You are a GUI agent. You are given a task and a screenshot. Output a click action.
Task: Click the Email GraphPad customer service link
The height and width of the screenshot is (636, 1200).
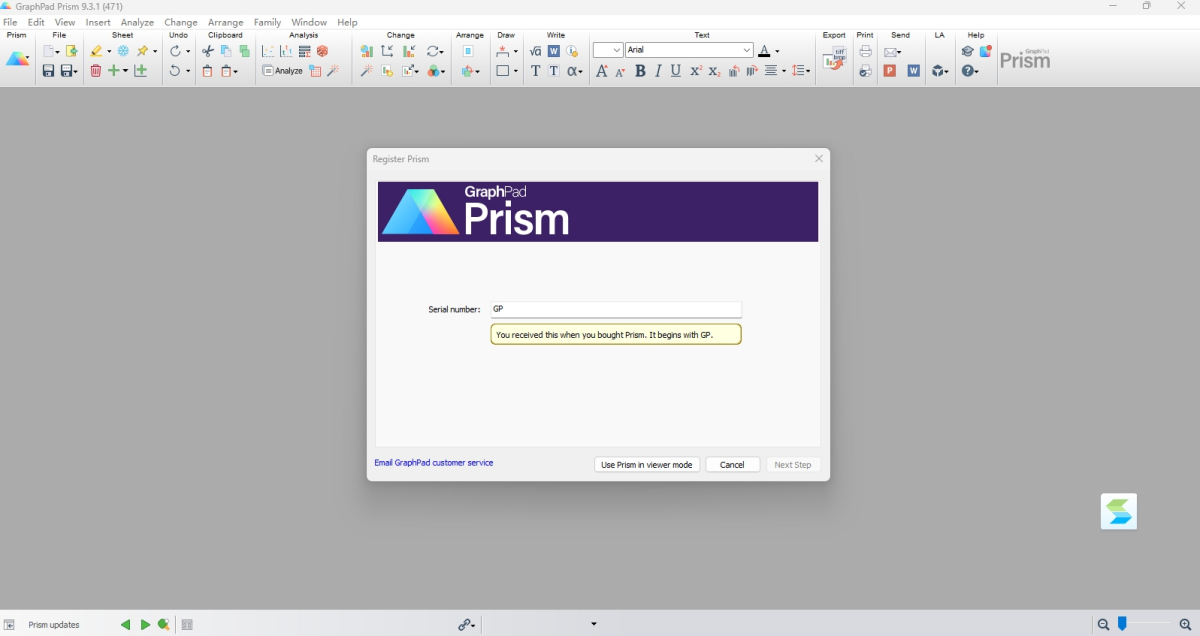tap(433, 462)
